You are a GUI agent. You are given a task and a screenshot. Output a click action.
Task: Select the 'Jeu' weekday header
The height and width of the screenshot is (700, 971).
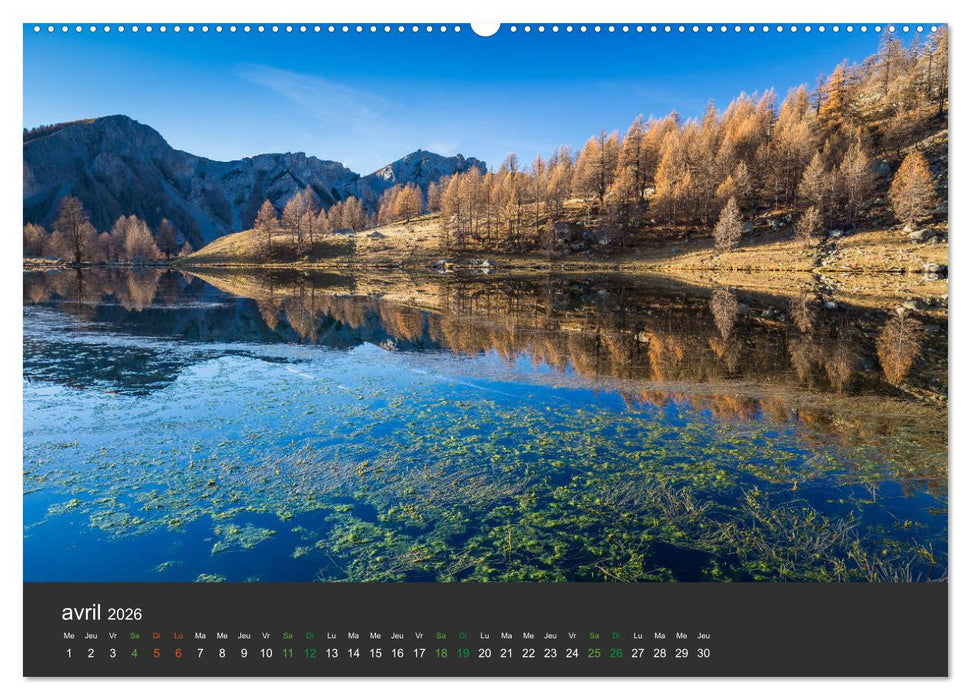(89, 634)
